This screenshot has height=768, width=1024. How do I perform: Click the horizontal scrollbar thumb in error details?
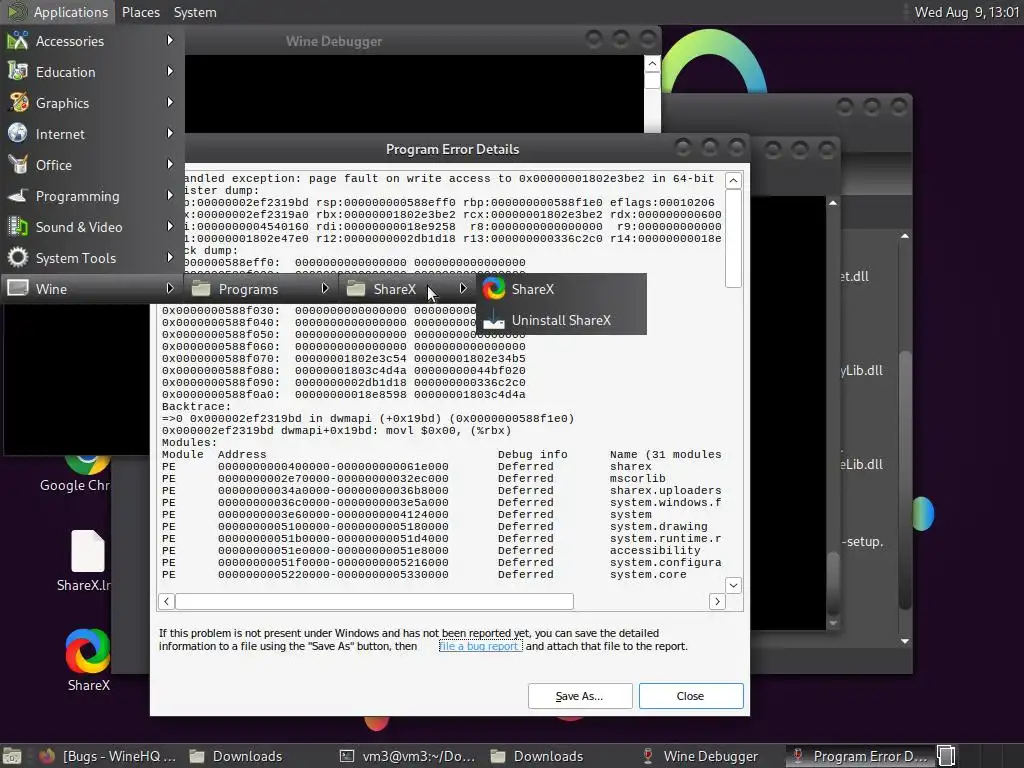(x=374, y=601)
